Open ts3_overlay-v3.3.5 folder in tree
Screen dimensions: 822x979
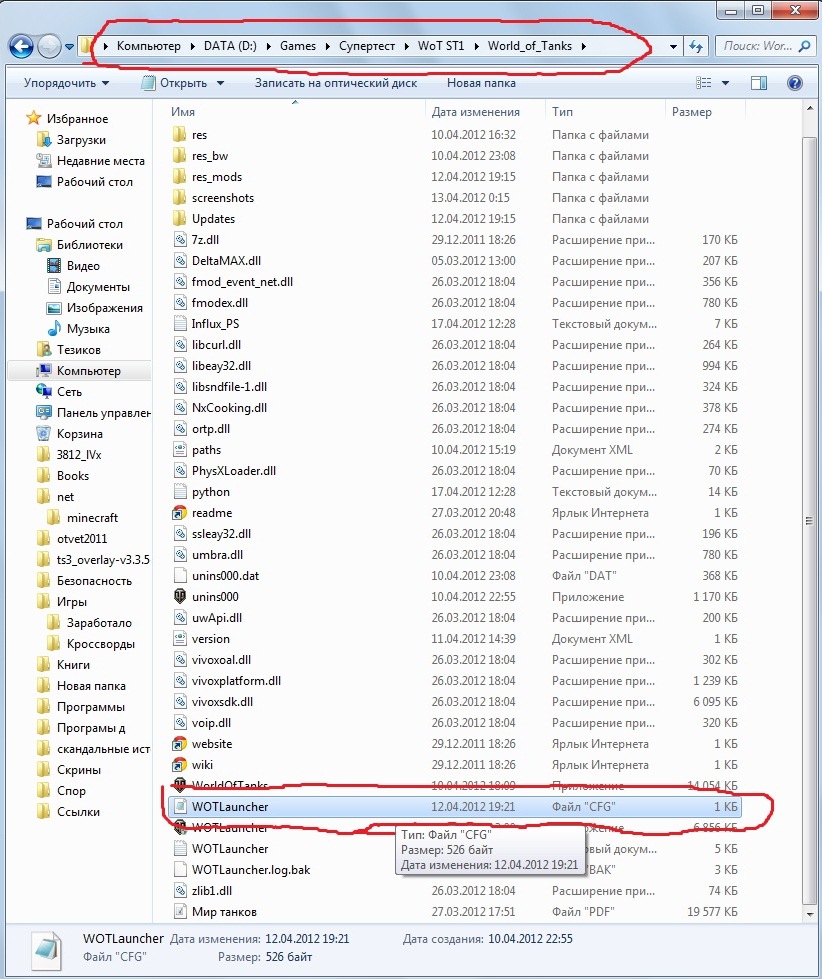(x=103, y=560)
